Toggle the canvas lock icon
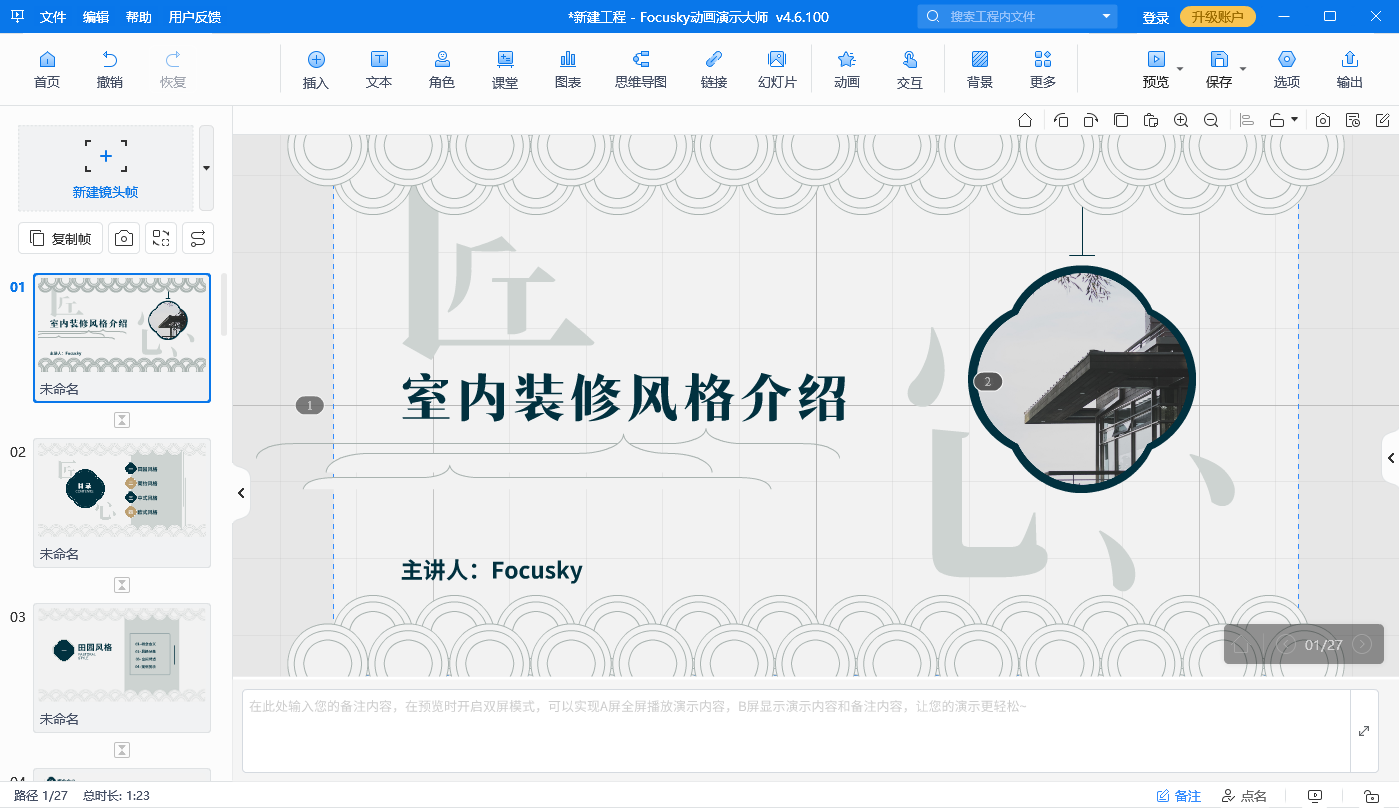 pyautogui.click(x=1277, y=120)
